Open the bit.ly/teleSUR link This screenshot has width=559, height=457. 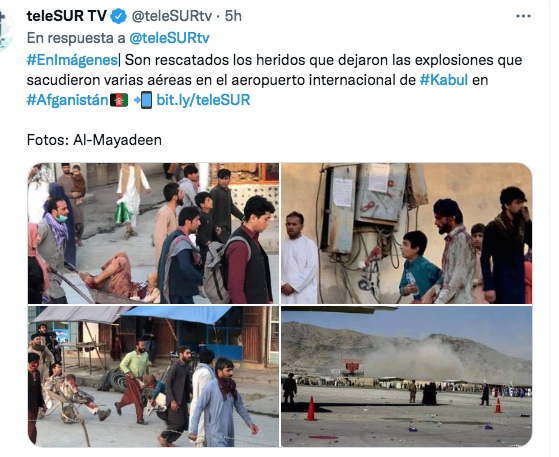coord(203,100)
